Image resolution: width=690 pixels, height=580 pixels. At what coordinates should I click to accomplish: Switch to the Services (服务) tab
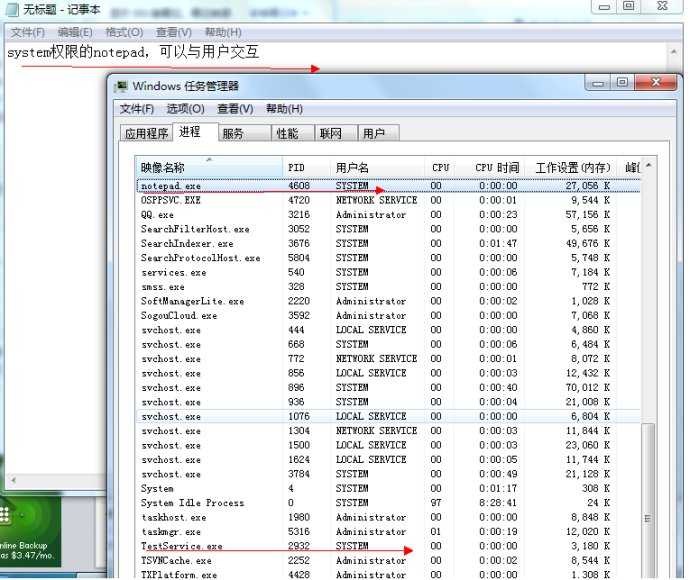[244, 133]
